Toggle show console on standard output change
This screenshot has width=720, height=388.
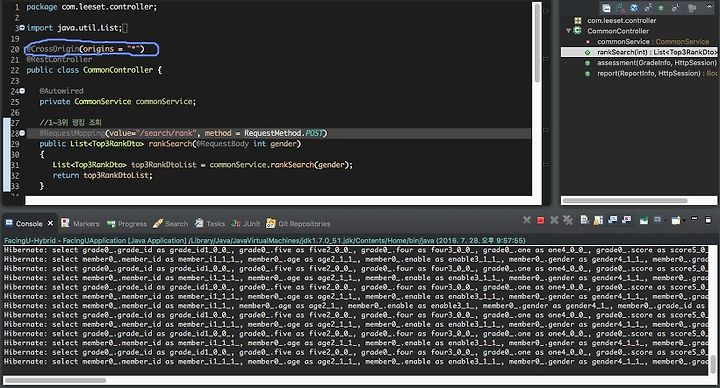click(x=613, y=220)
